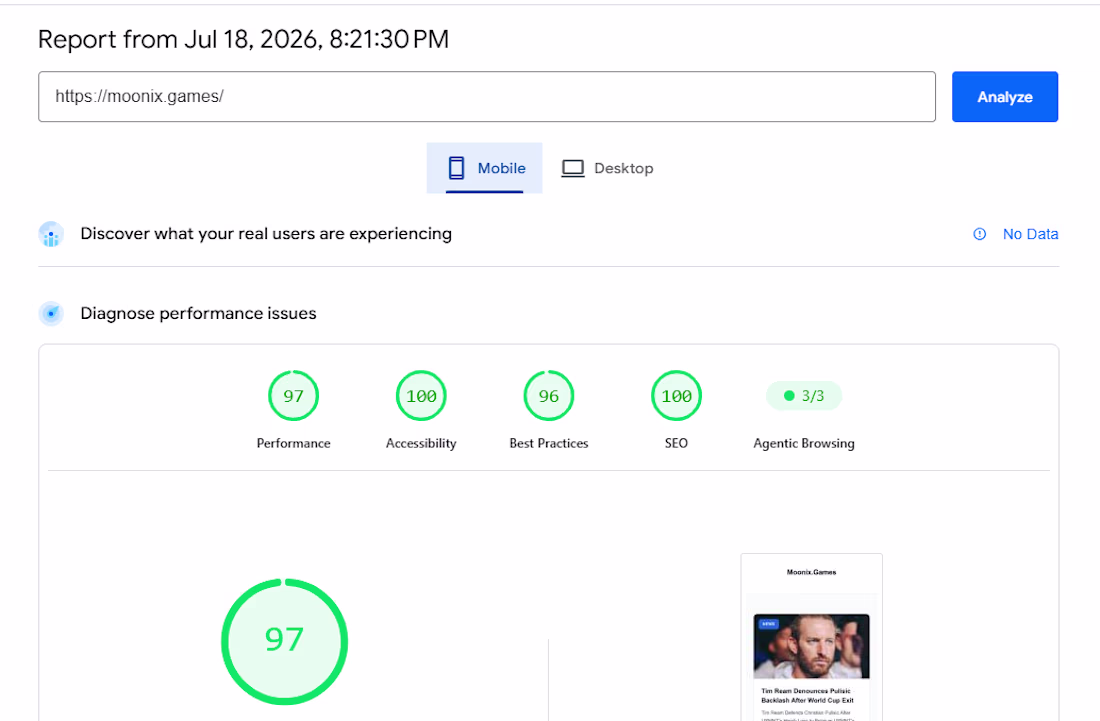Open the moonix.games page screenshot thumbnail
1100x721 pixels.
[x=812, y=637]
